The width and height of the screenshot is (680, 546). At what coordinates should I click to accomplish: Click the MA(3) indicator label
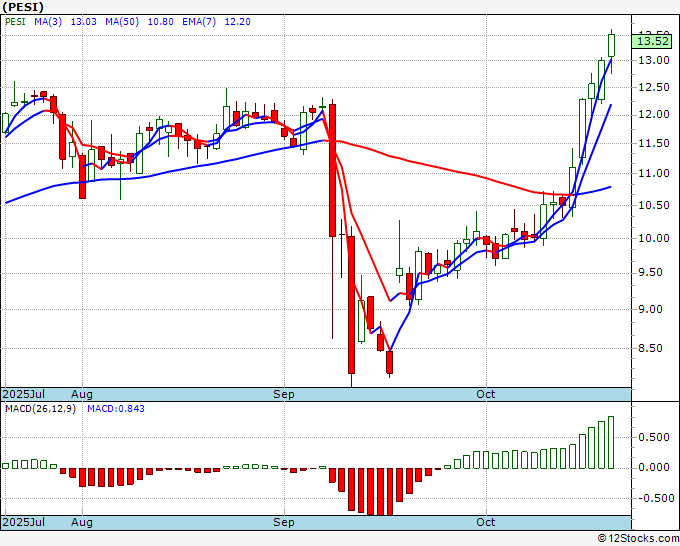tap(48, 22)
